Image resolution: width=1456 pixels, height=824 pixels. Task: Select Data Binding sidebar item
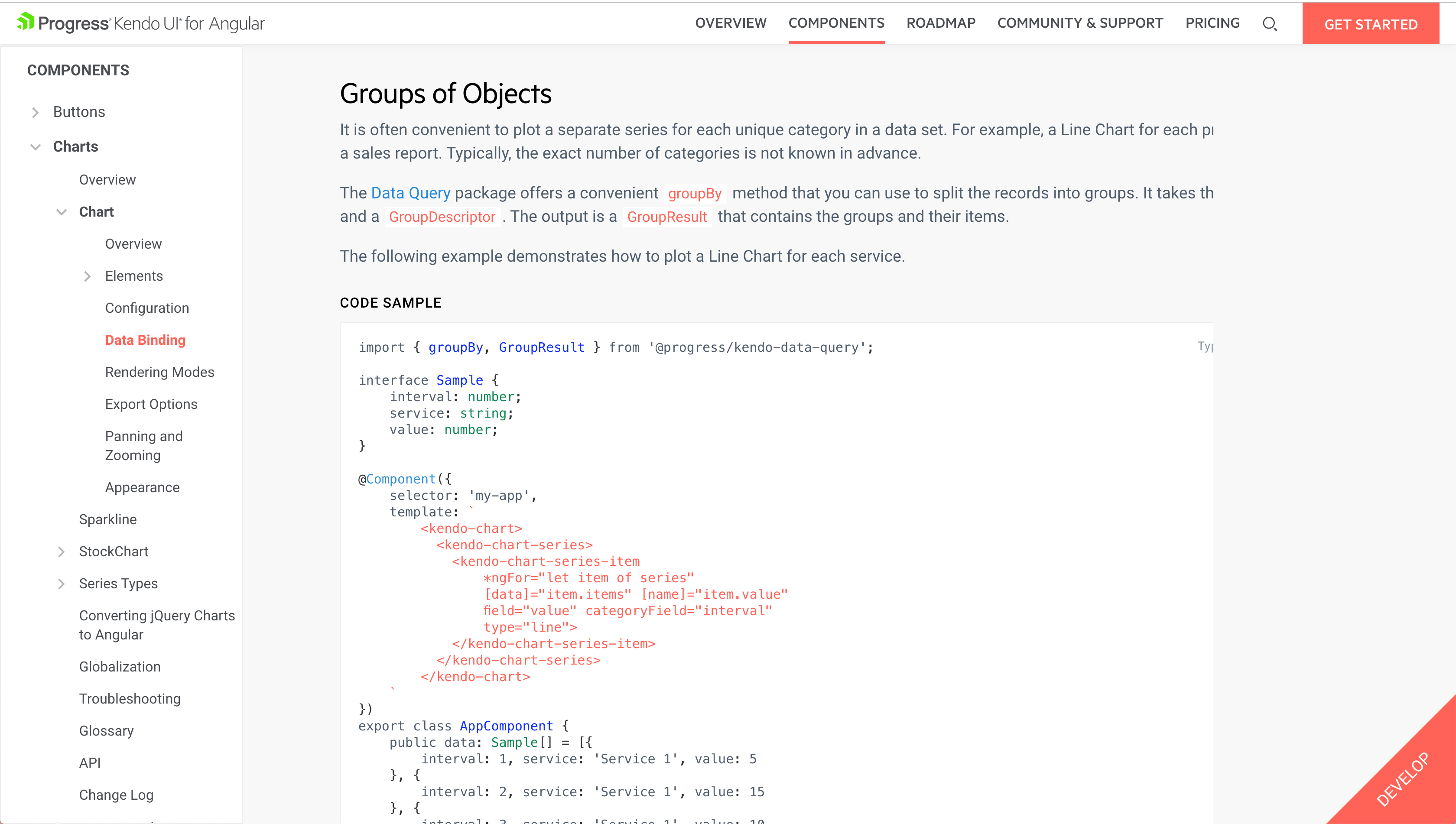click(146, 340)
